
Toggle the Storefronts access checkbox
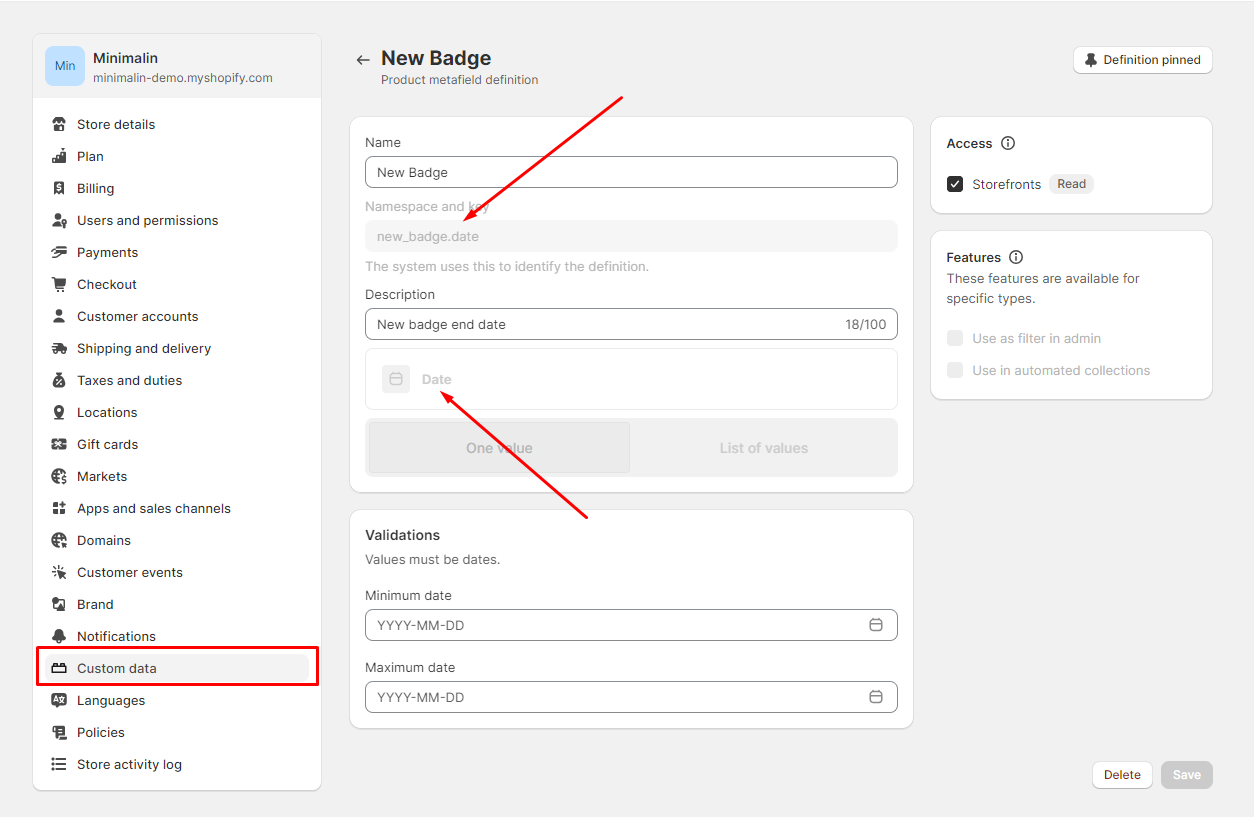coord(955,184)
